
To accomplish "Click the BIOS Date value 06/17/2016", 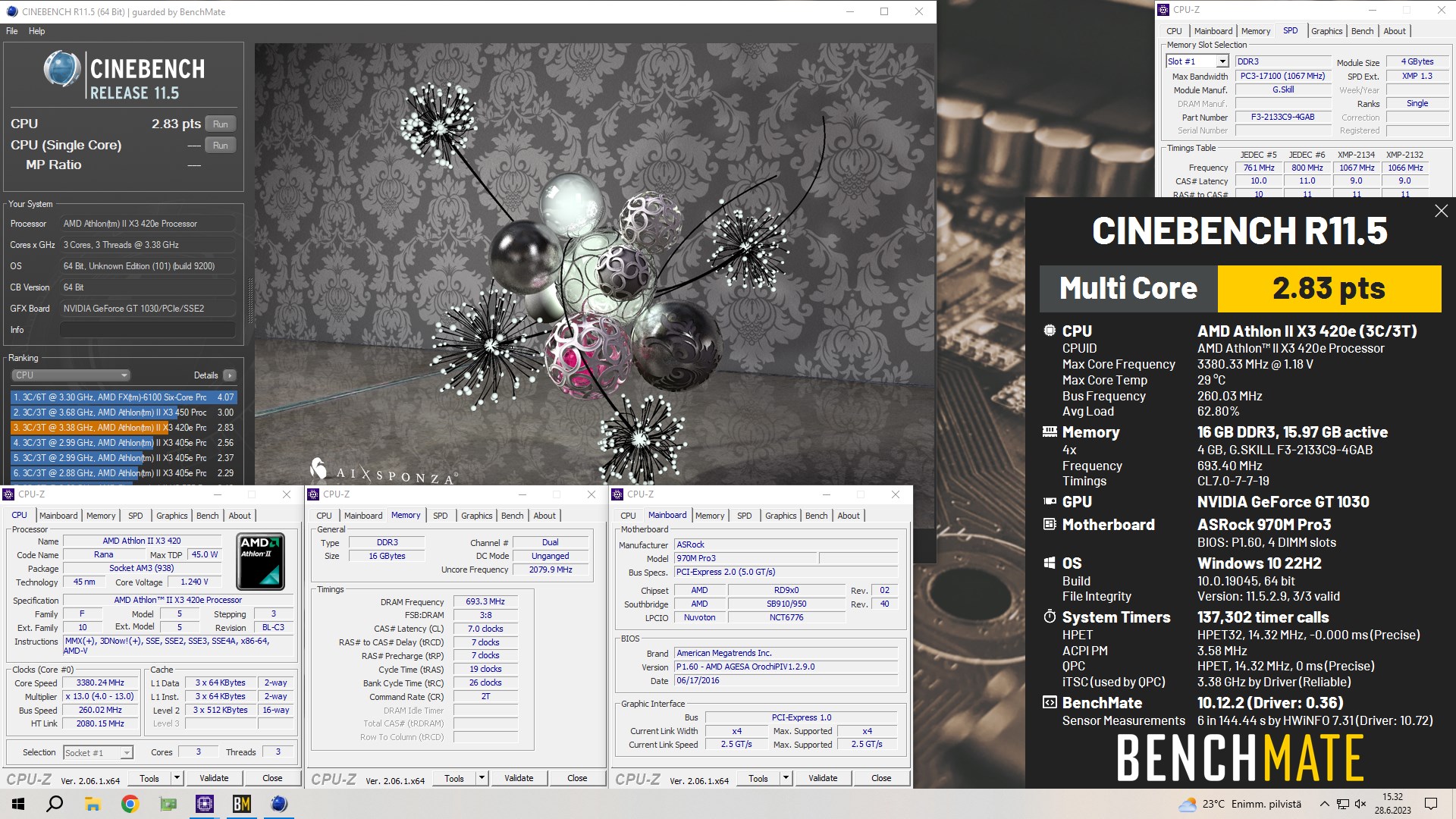I will coord(786,680).
